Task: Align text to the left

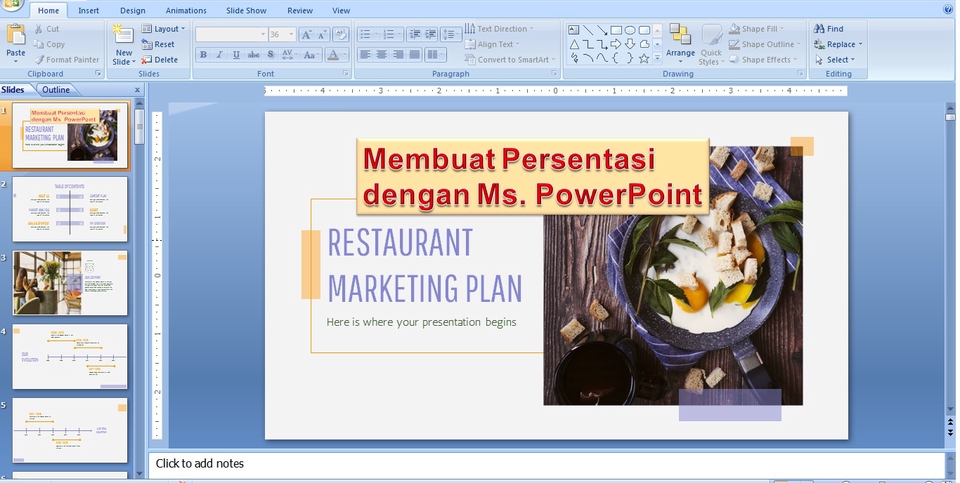Action: (x=365, y=54)
